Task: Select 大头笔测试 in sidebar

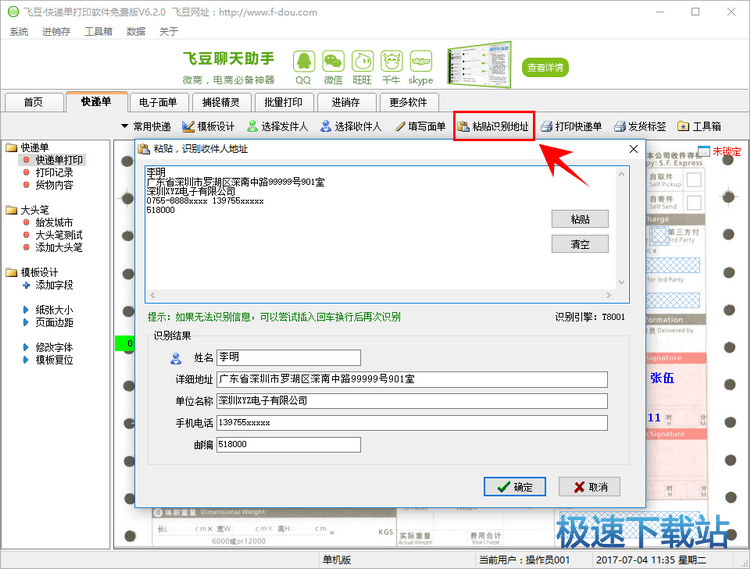Action: [x=59, y=235]
